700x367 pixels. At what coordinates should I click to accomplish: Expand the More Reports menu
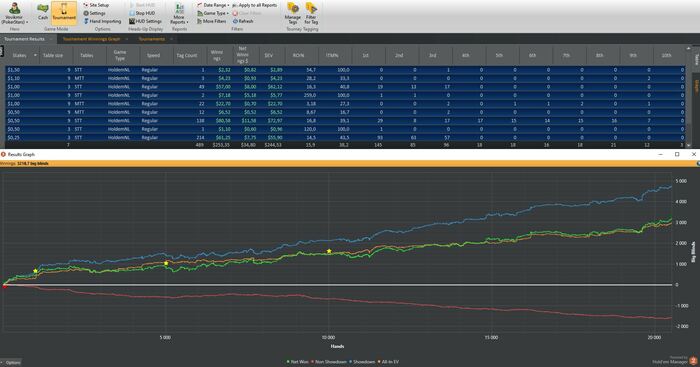click(179, 14)
